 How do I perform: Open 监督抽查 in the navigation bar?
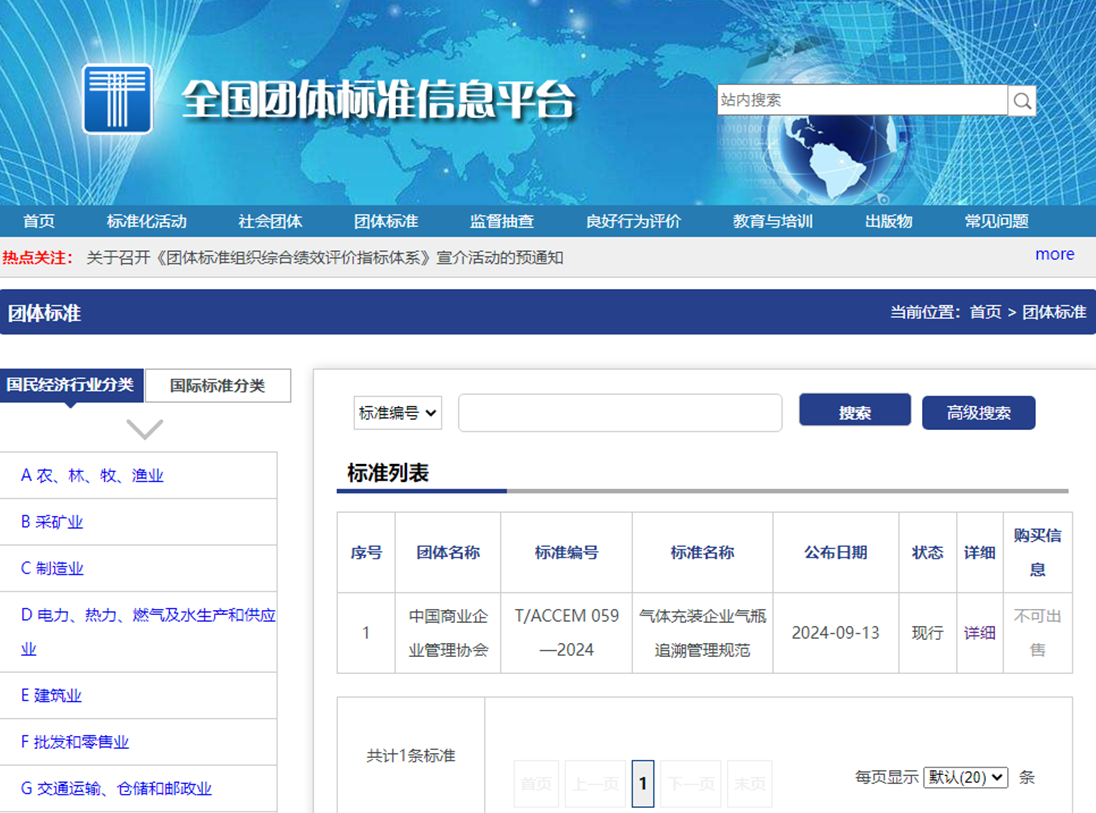(x=502, y=221)
